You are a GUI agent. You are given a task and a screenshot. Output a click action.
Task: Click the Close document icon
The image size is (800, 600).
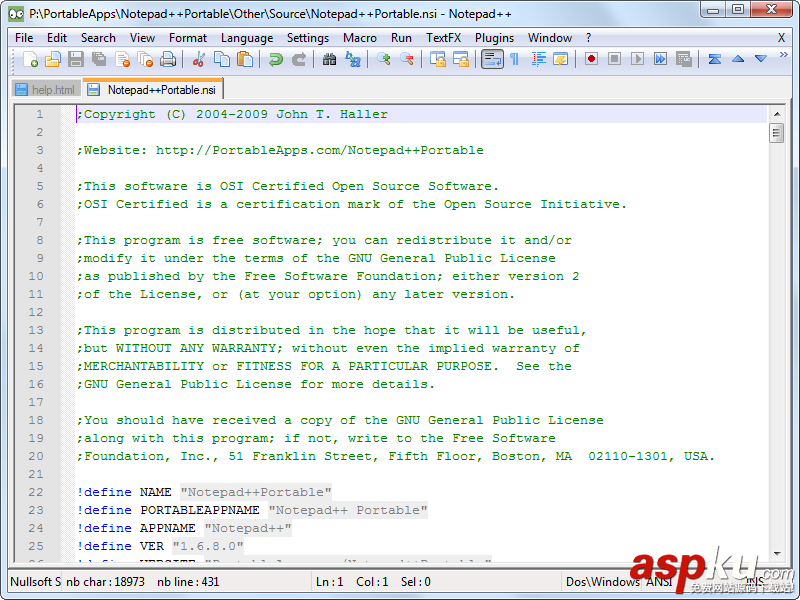[122, 59]
